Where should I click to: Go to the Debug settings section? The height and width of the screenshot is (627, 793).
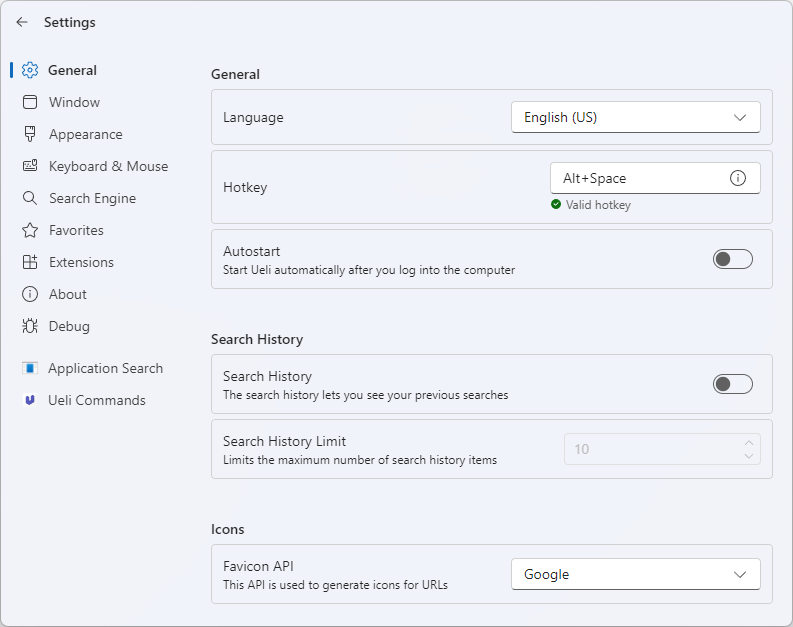[x=69, y=326]
